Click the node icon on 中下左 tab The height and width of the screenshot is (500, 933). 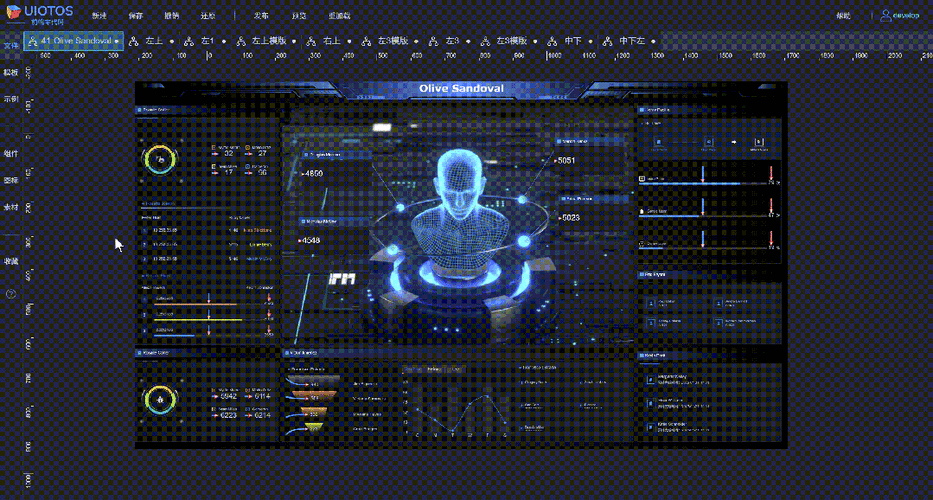[607, 41]
